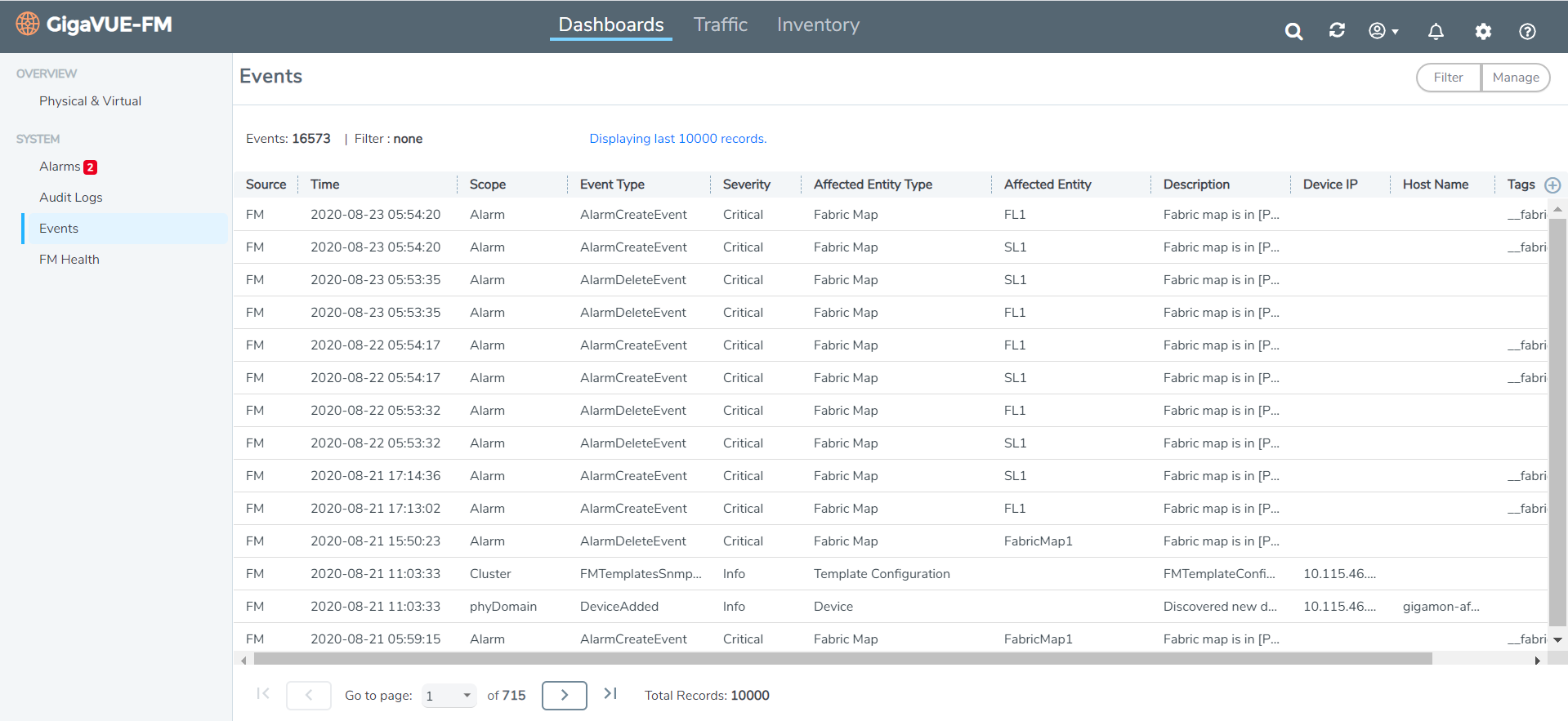
Task: Go to the previous page button
Action: click(309, 695)
